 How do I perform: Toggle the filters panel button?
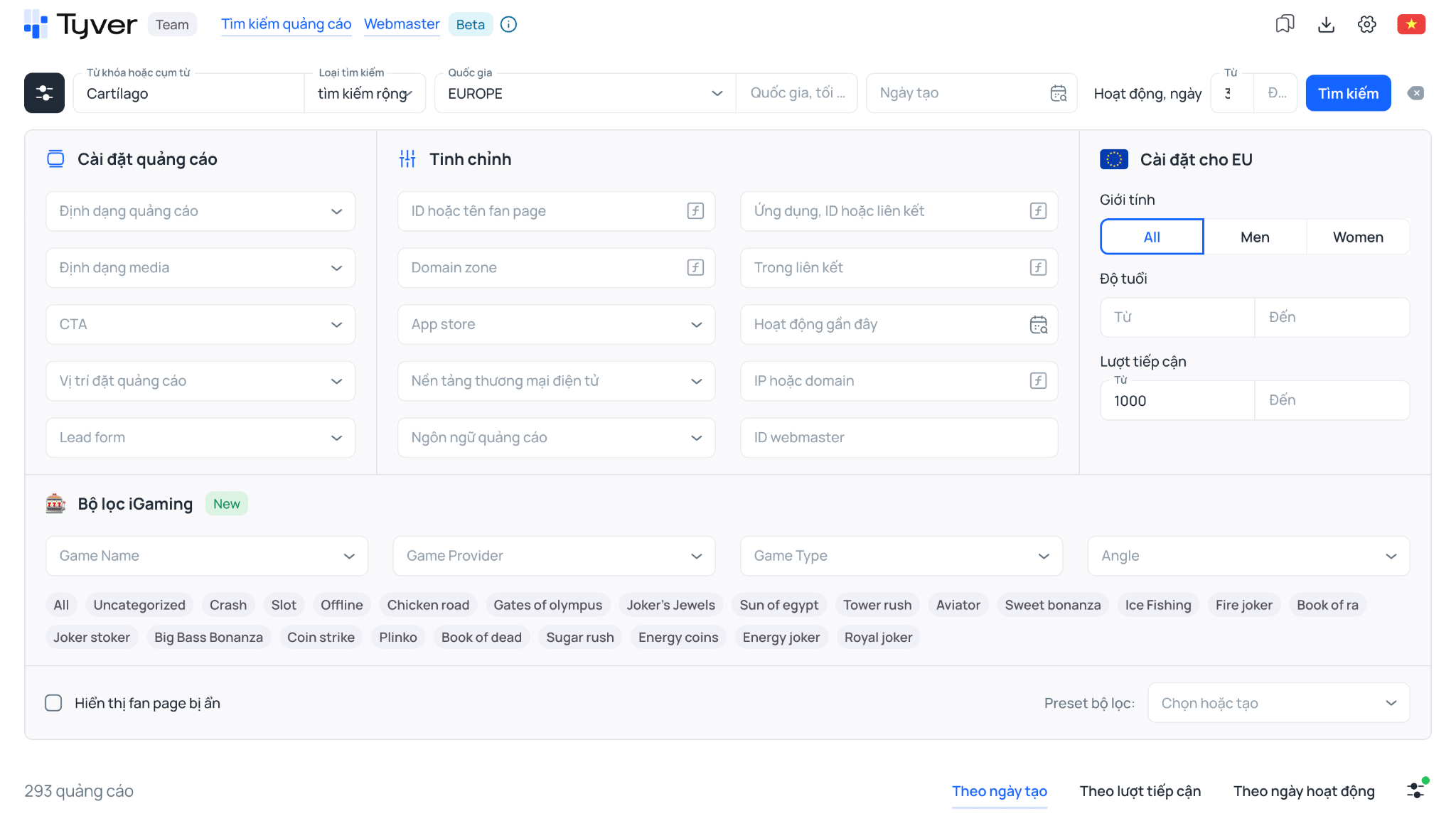[44, 93]
